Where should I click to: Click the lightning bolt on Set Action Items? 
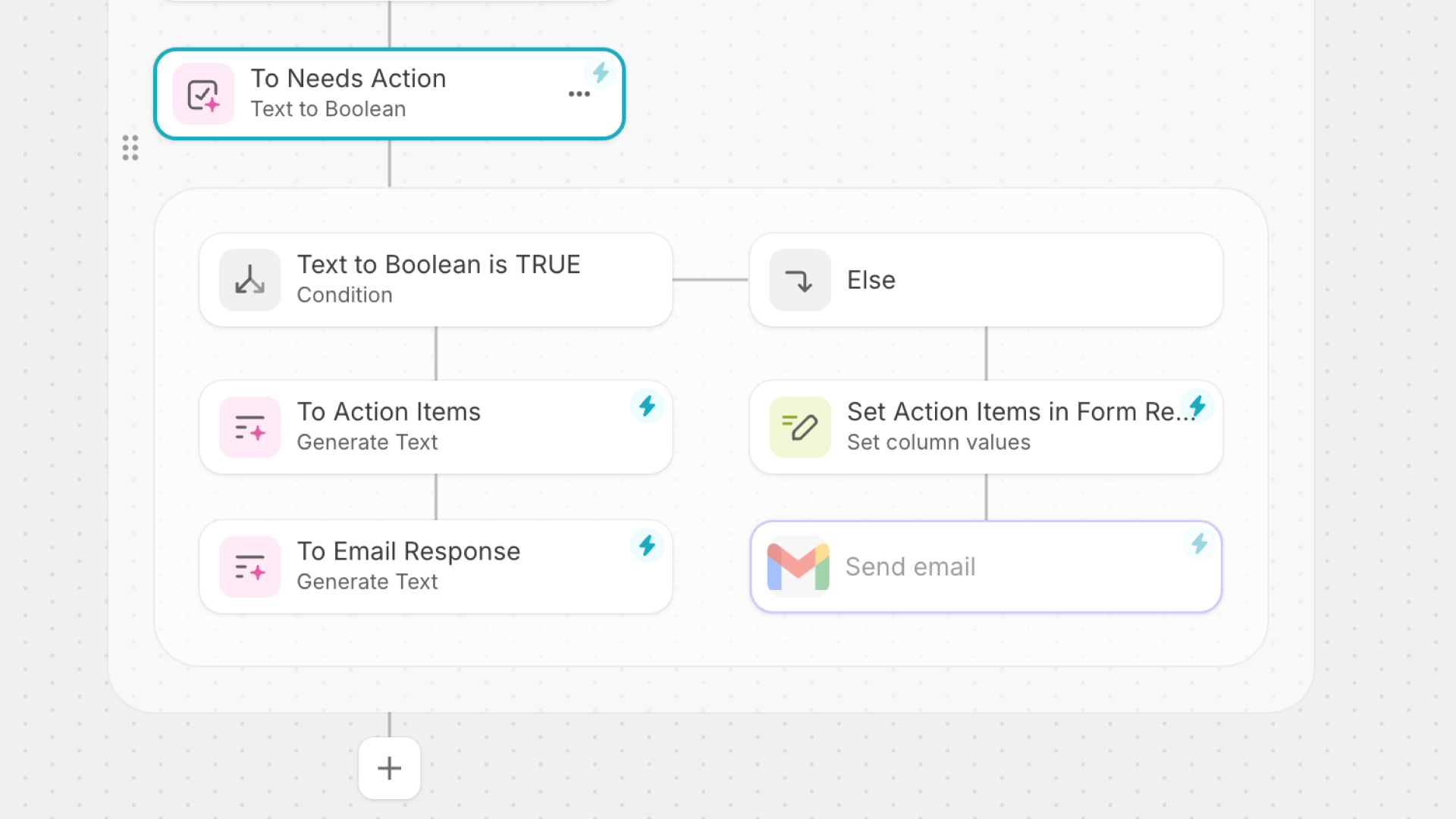(x=1197, y=406)
